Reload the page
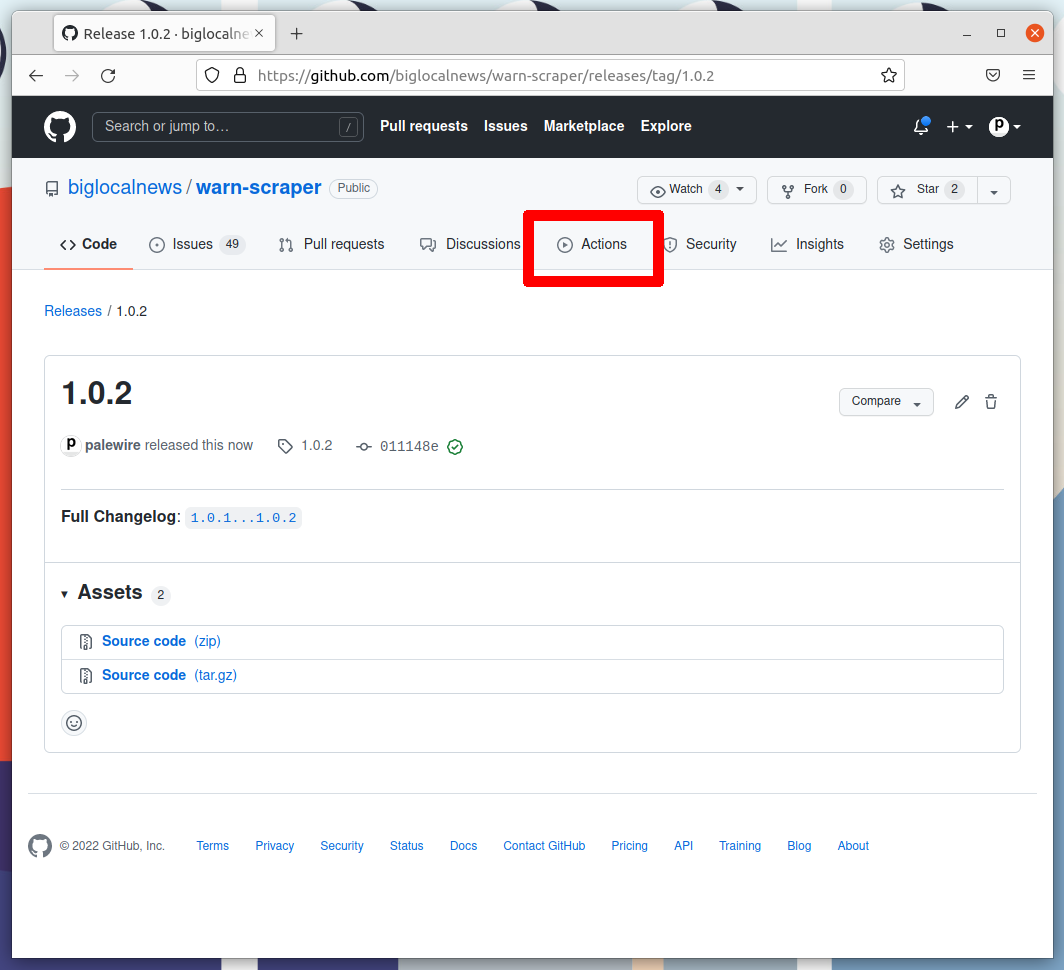The height and width of the screenshot is (970, 1064). pyautogui.click(x=108, y=76)
